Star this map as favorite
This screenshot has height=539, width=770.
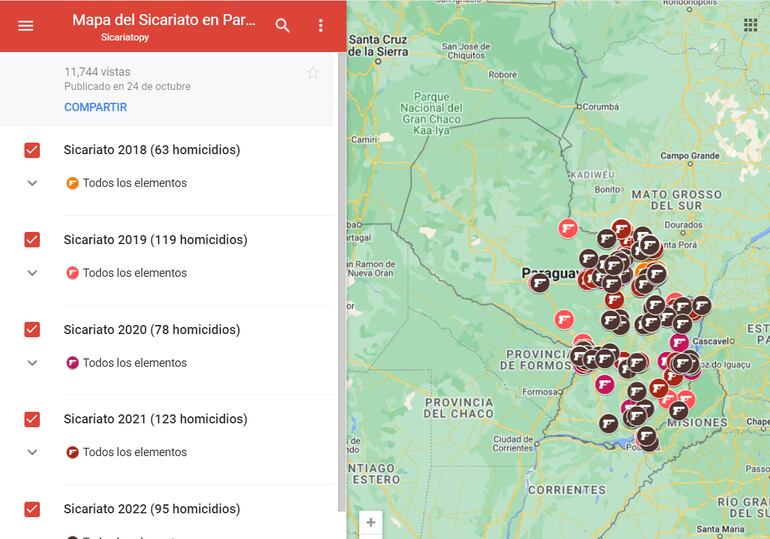(x=313, y=73)
